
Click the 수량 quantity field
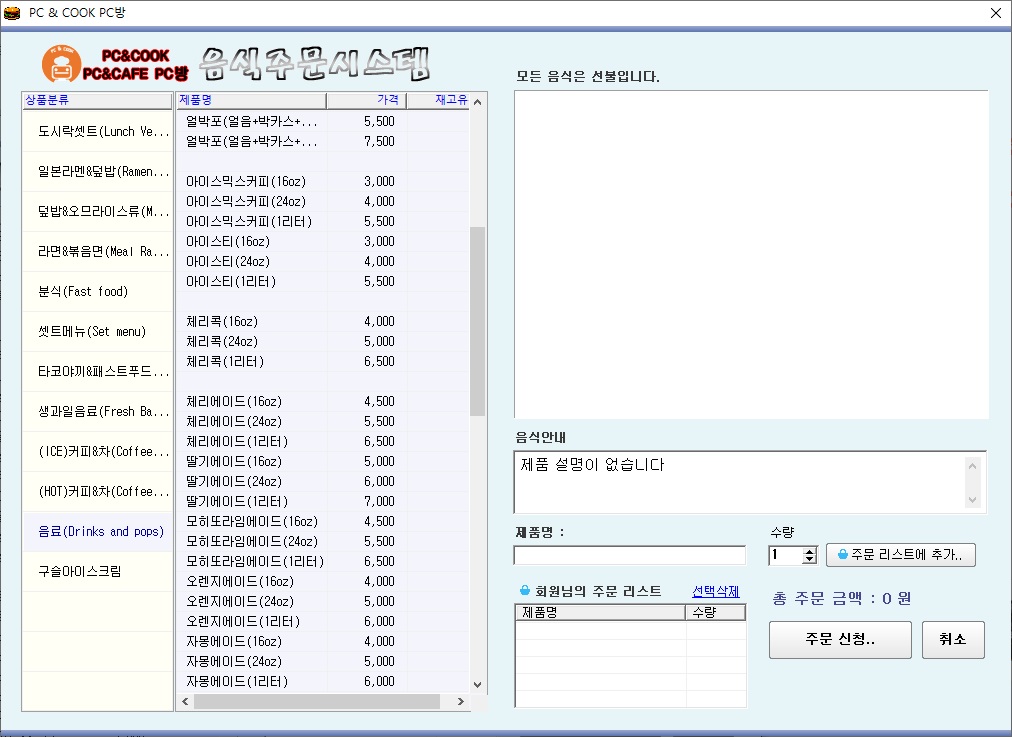785,555
